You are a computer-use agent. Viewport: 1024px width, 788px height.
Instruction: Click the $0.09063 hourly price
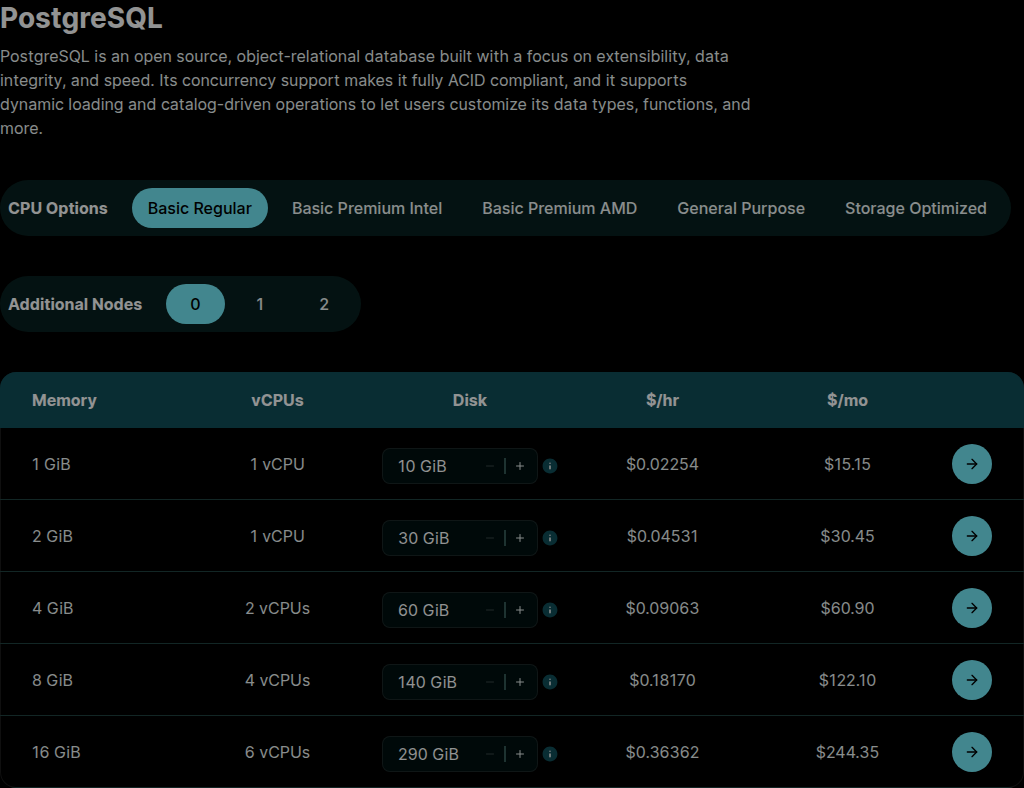pyautogui.click(x=662, y=608)
